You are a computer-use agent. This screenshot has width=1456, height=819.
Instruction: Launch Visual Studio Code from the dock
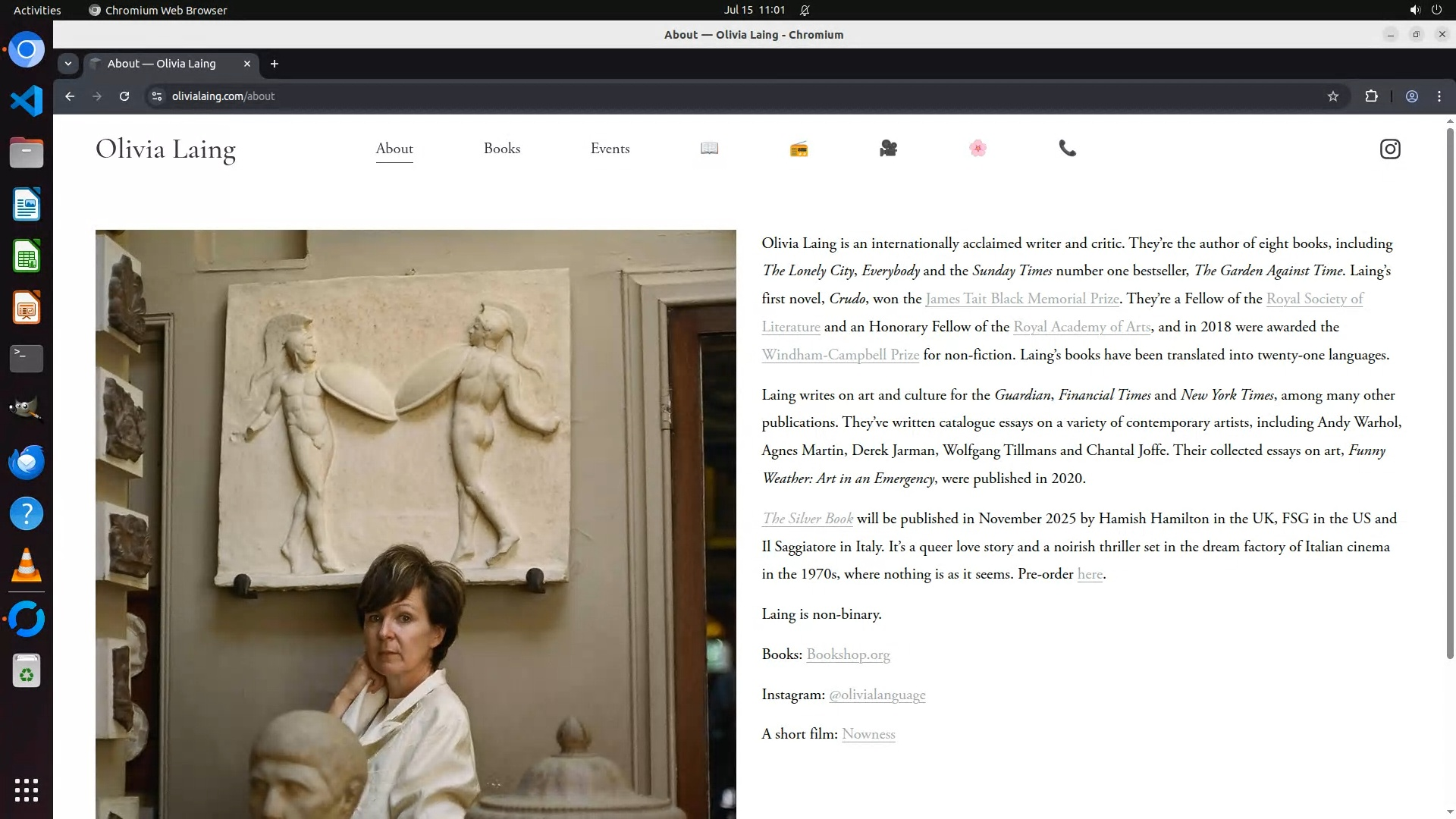pyautogui.click(x=27, y=101)
